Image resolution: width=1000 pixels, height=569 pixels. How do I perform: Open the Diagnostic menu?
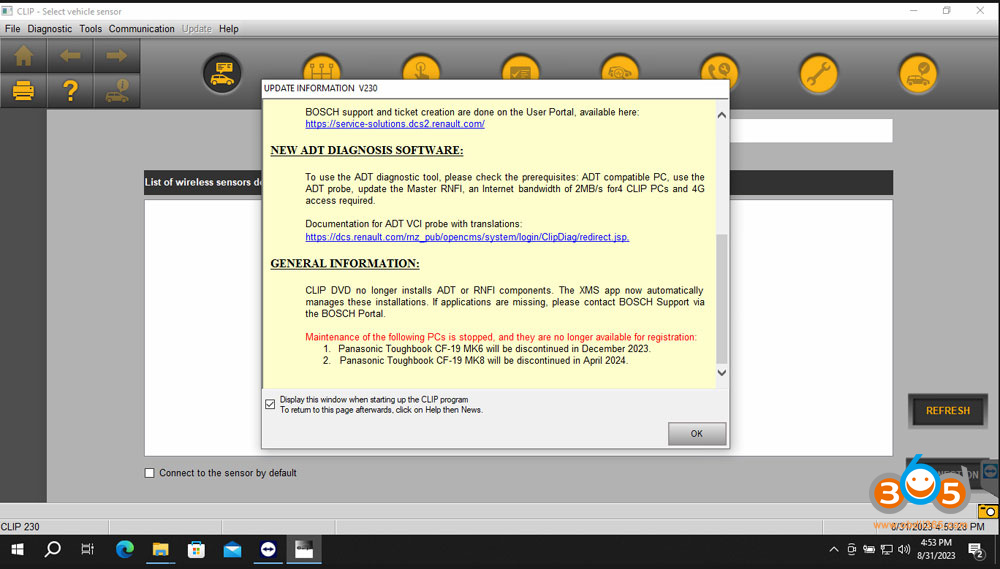click(50, 29)
